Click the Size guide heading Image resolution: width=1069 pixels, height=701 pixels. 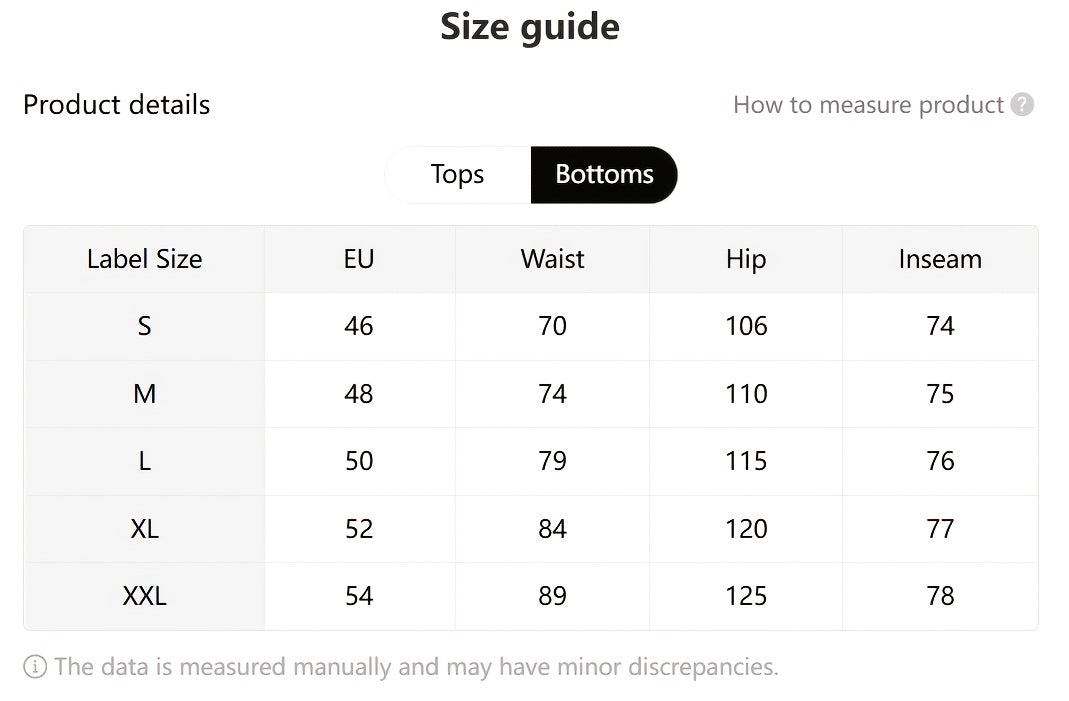tap(530, 27)
